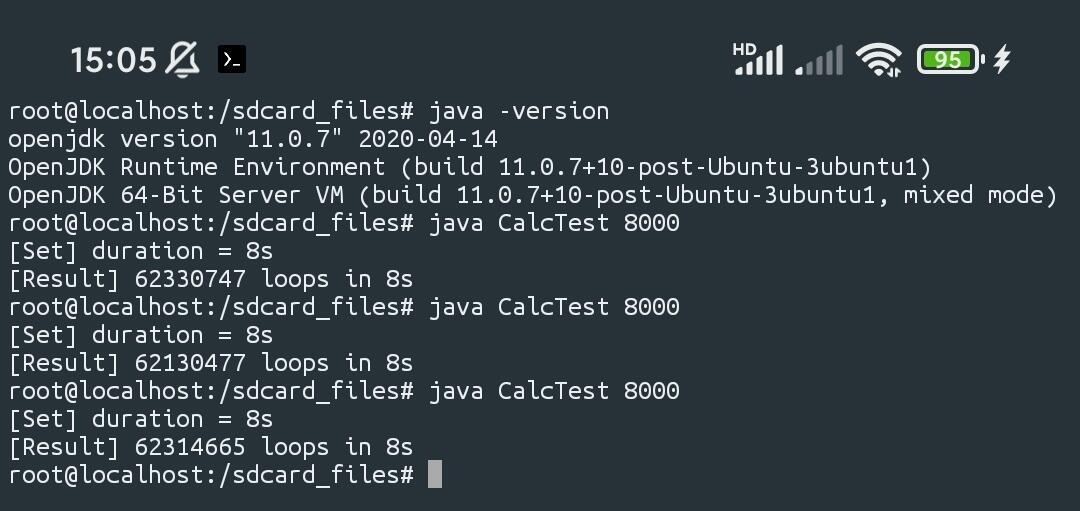Tap the muted bell silent mode icon
Image resolution: width=1080 pixels, height=511 pixels.
point(183,59)
